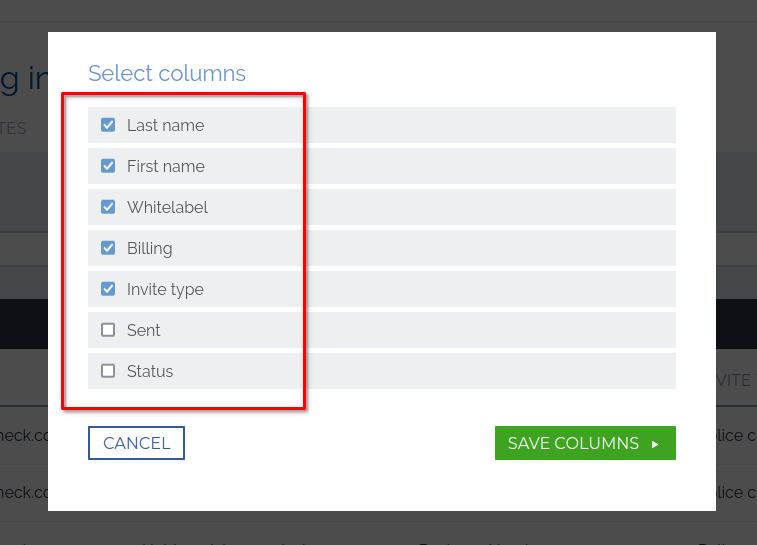Check the Status column checkbox
Viewport: 757px width, 545px height.
pos(108,371)
